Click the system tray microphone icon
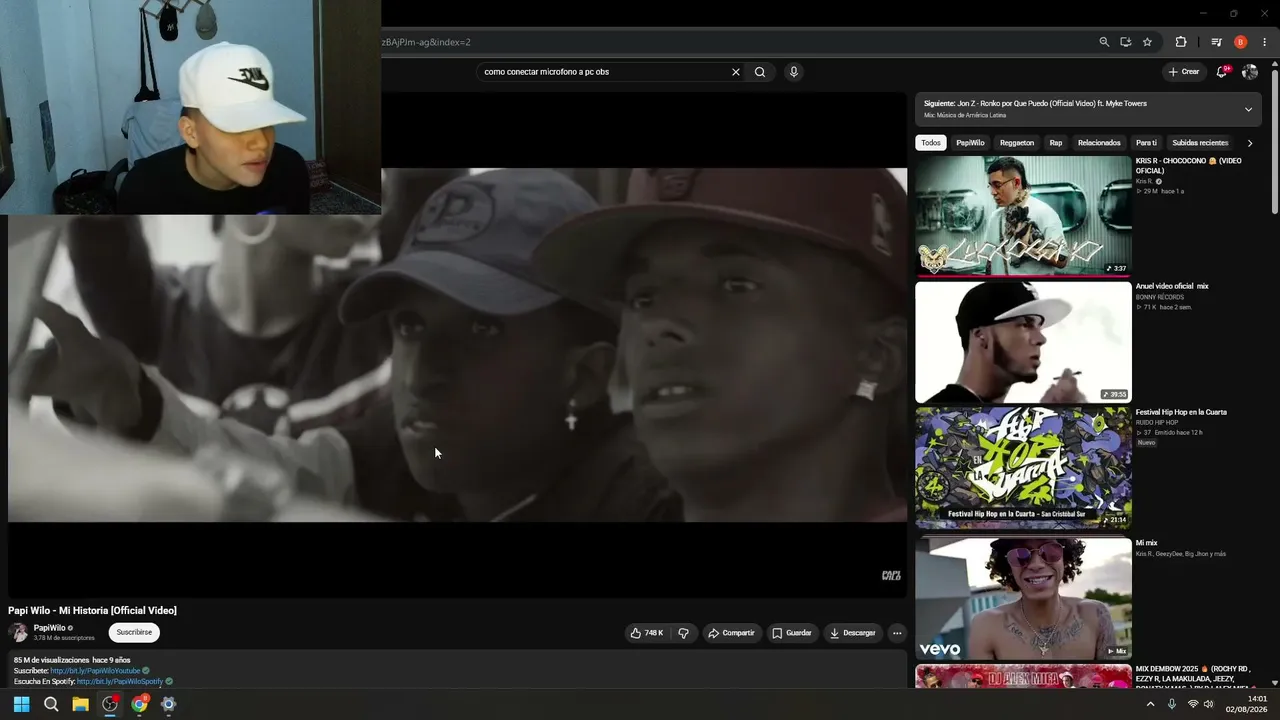The image size is (1280, 720). pyautogui.click(x=1172, y=704)
